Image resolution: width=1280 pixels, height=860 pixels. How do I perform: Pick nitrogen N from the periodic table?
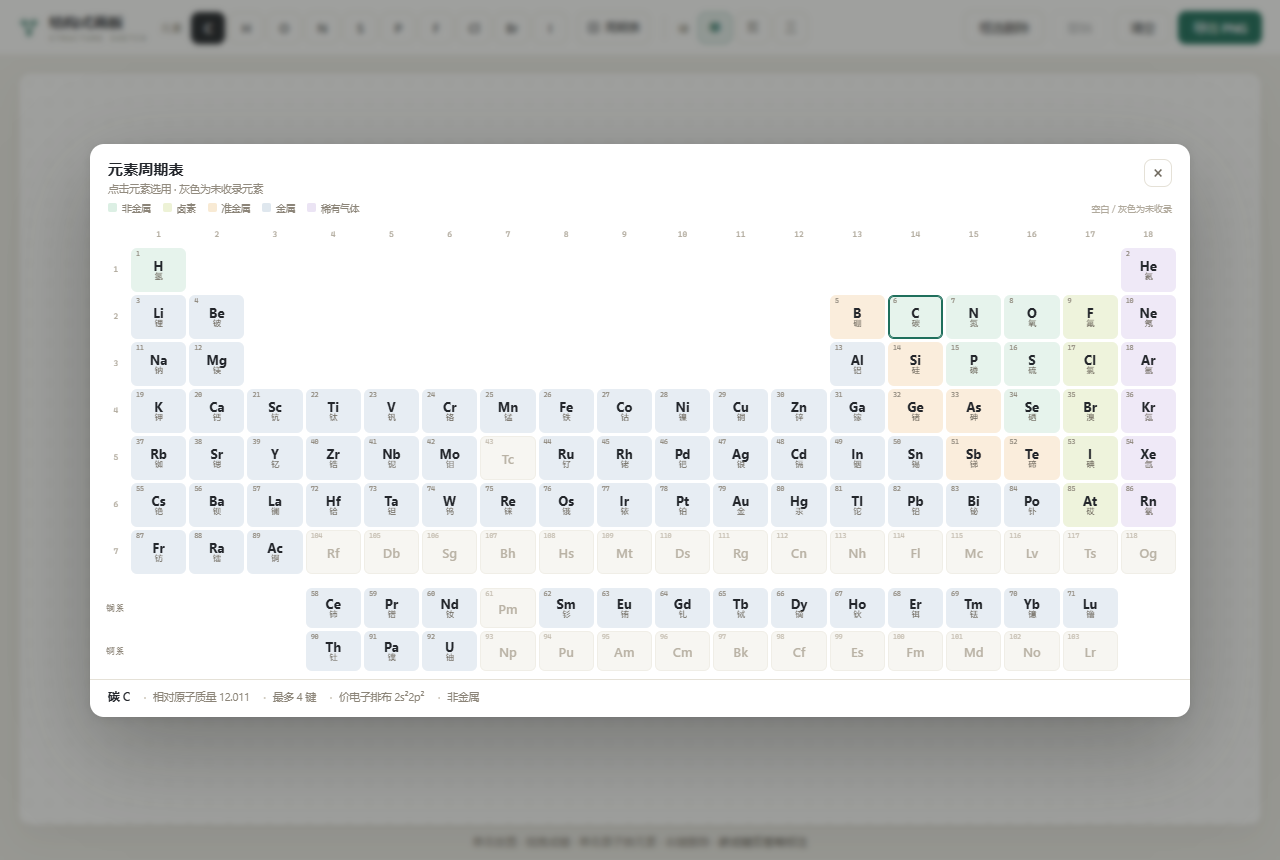click(x=973, y=317)
